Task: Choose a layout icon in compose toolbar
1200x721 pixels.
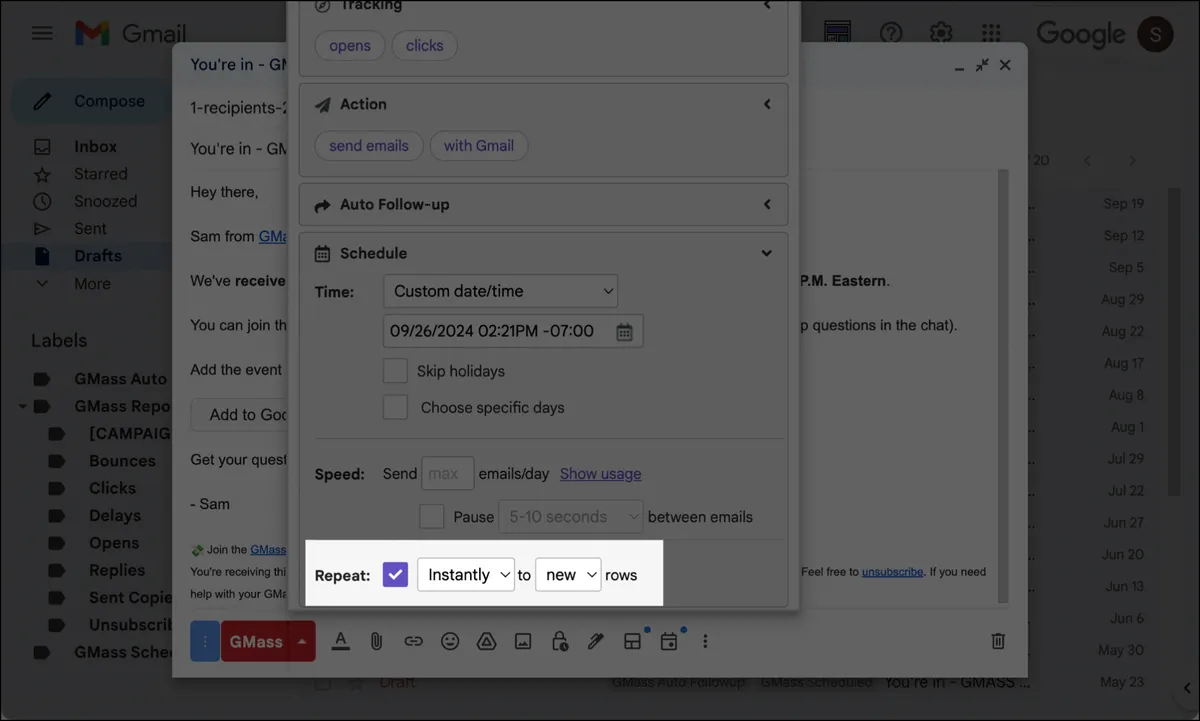Action: click(632, 641)
